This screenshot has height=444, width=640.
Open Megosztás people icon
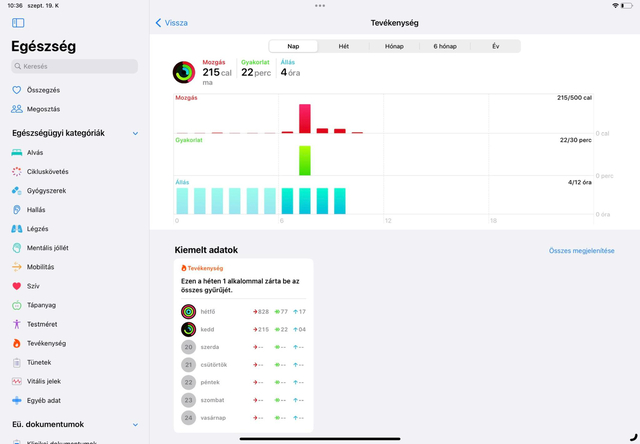17,109
